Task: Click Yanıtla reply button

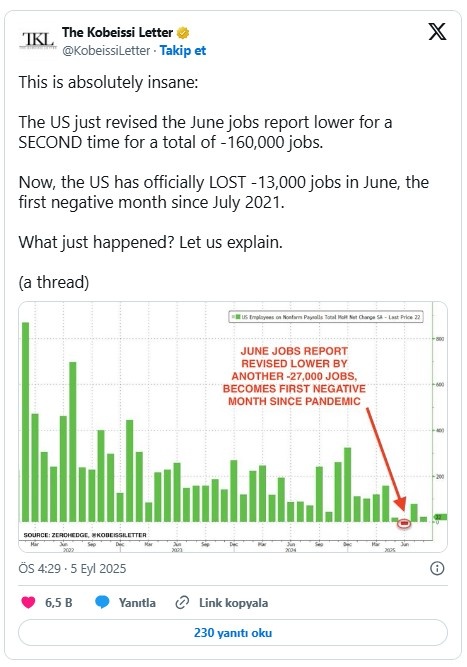Action: click(x=137, y=603)
